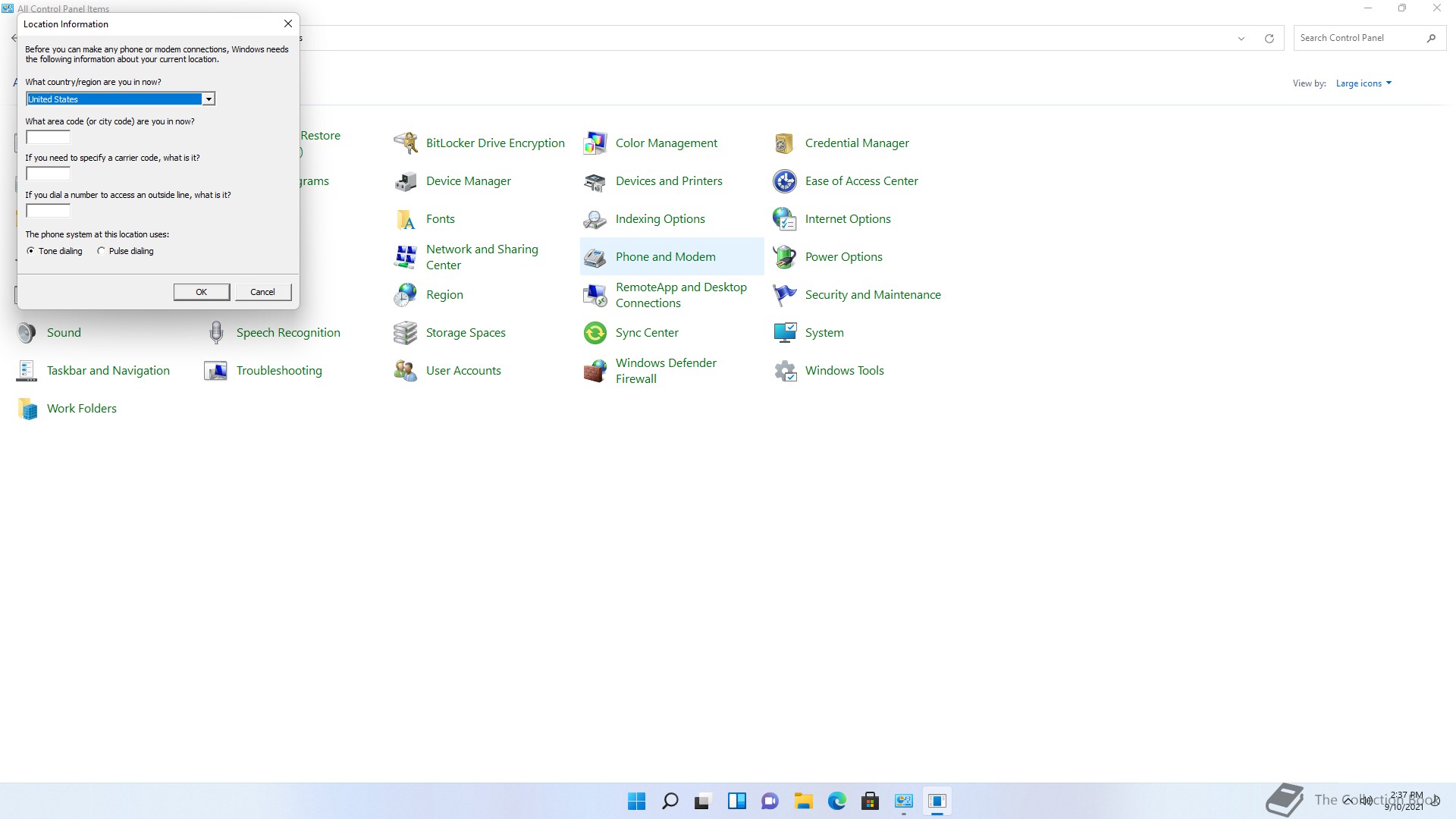
Task: Click the Speech Recognition link text
Action: (288, 332)
